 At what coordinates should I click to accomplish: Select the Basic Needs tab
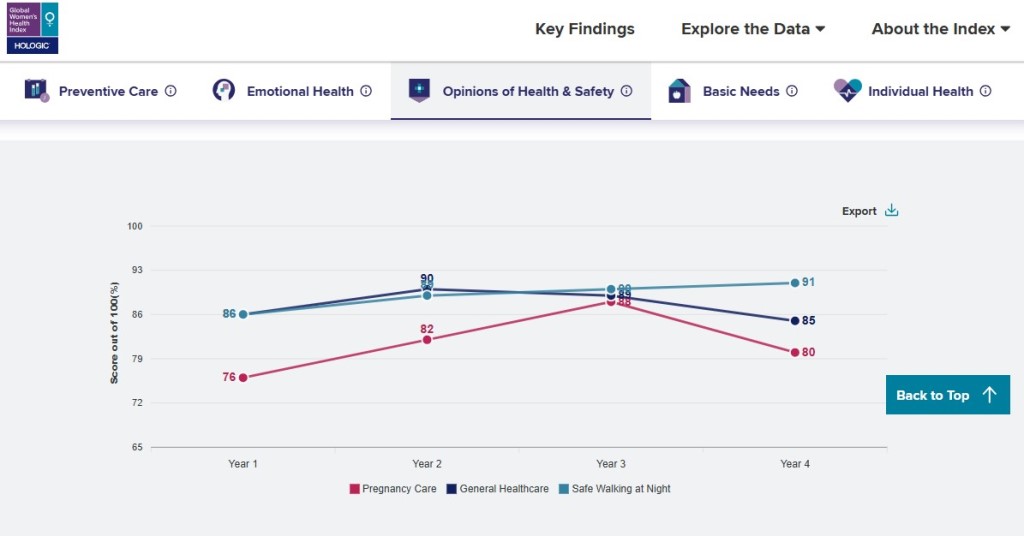point(741,91)
